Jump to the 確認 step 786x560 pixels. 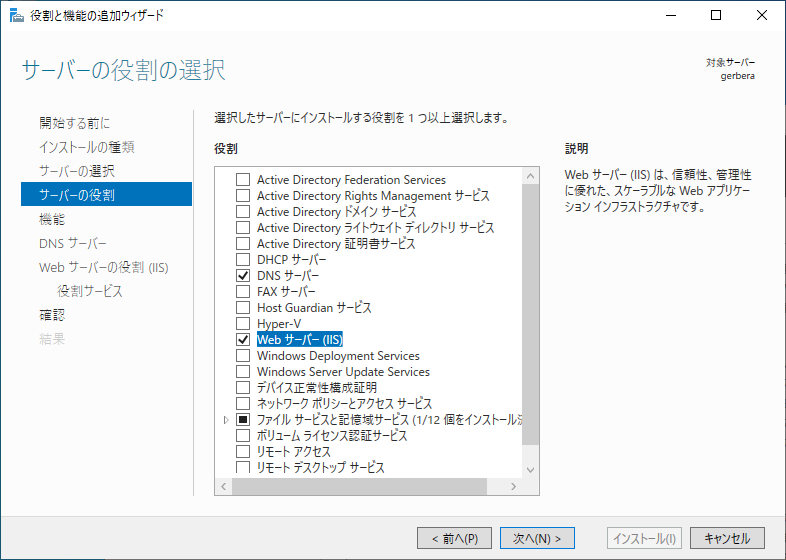pos(52,315)
